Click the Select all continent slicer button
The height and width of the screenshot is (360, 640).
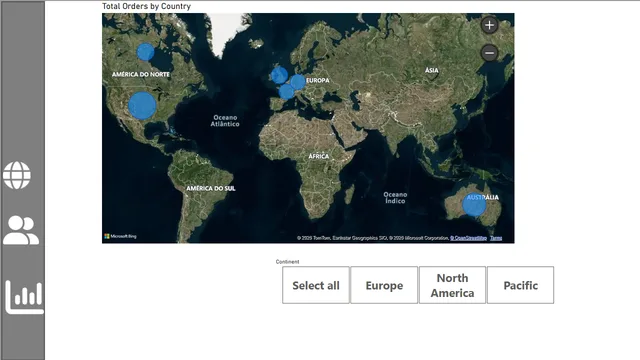tap(316, 285)
